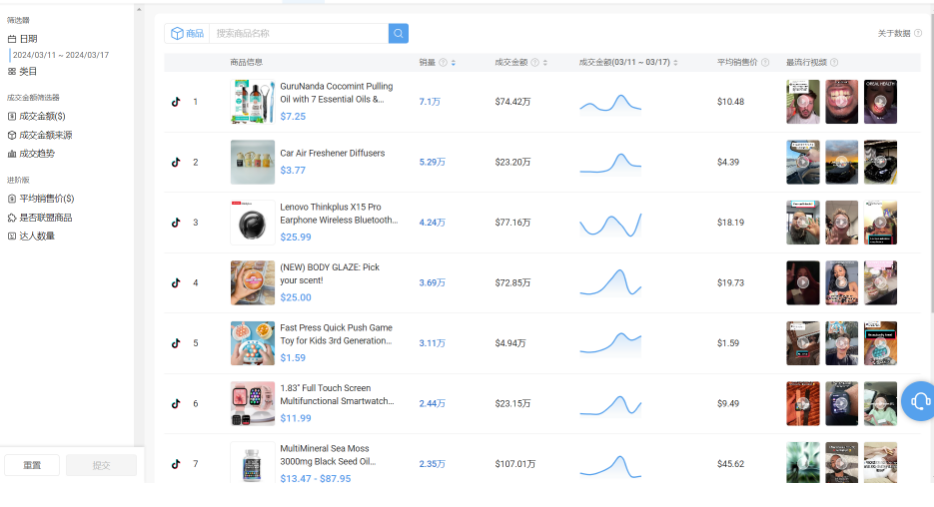Click the TikTok icon in row 5
Viewport: 934px width, 507px height.
click(176, 343)
